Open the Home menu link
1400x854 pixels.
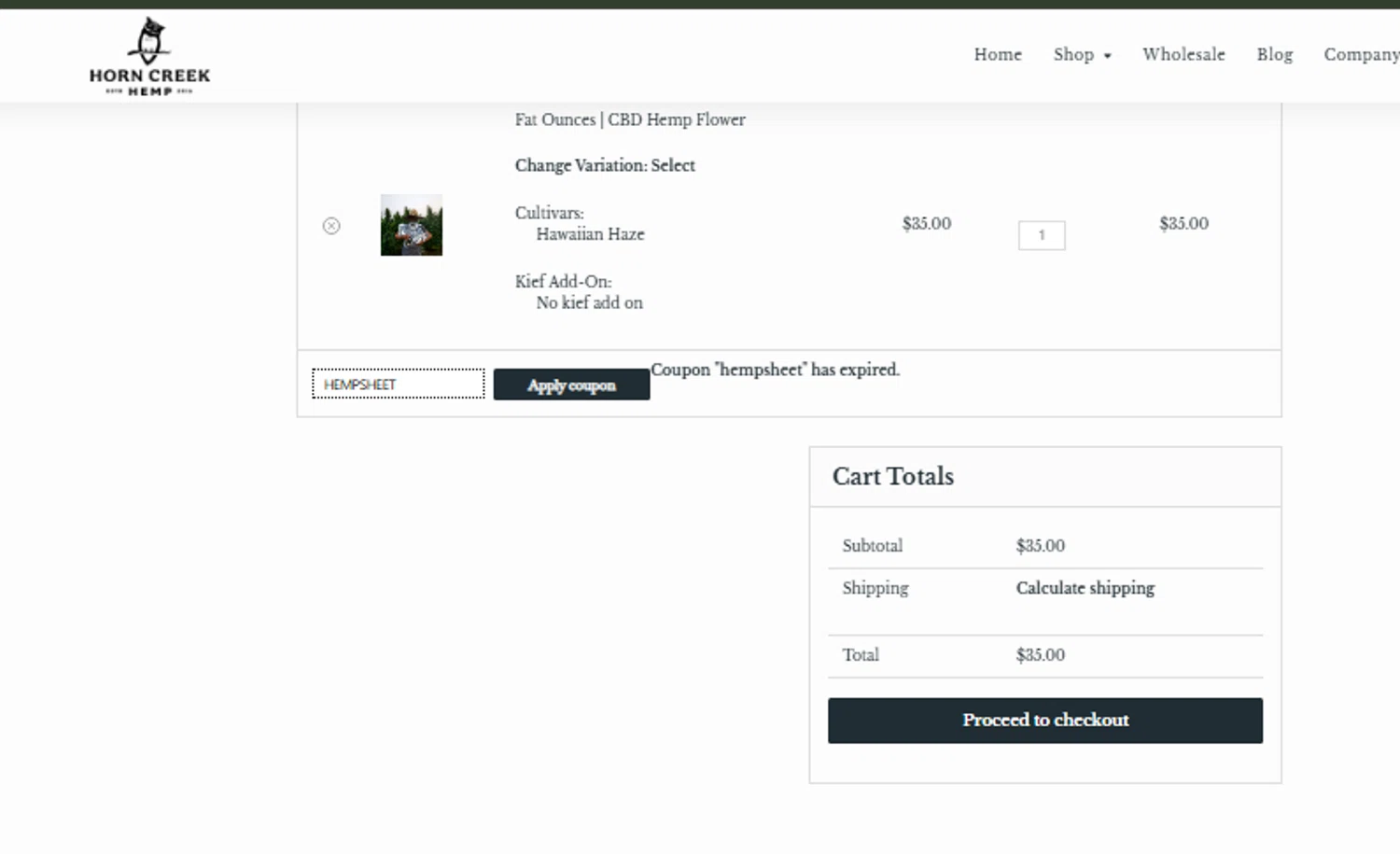(x=998, y=54)
